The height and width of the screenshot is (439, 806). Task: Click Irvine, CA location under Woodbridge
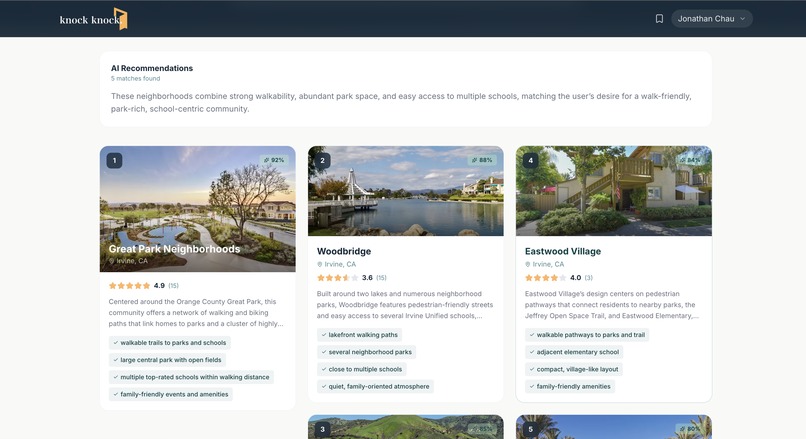tap(336, 264)
